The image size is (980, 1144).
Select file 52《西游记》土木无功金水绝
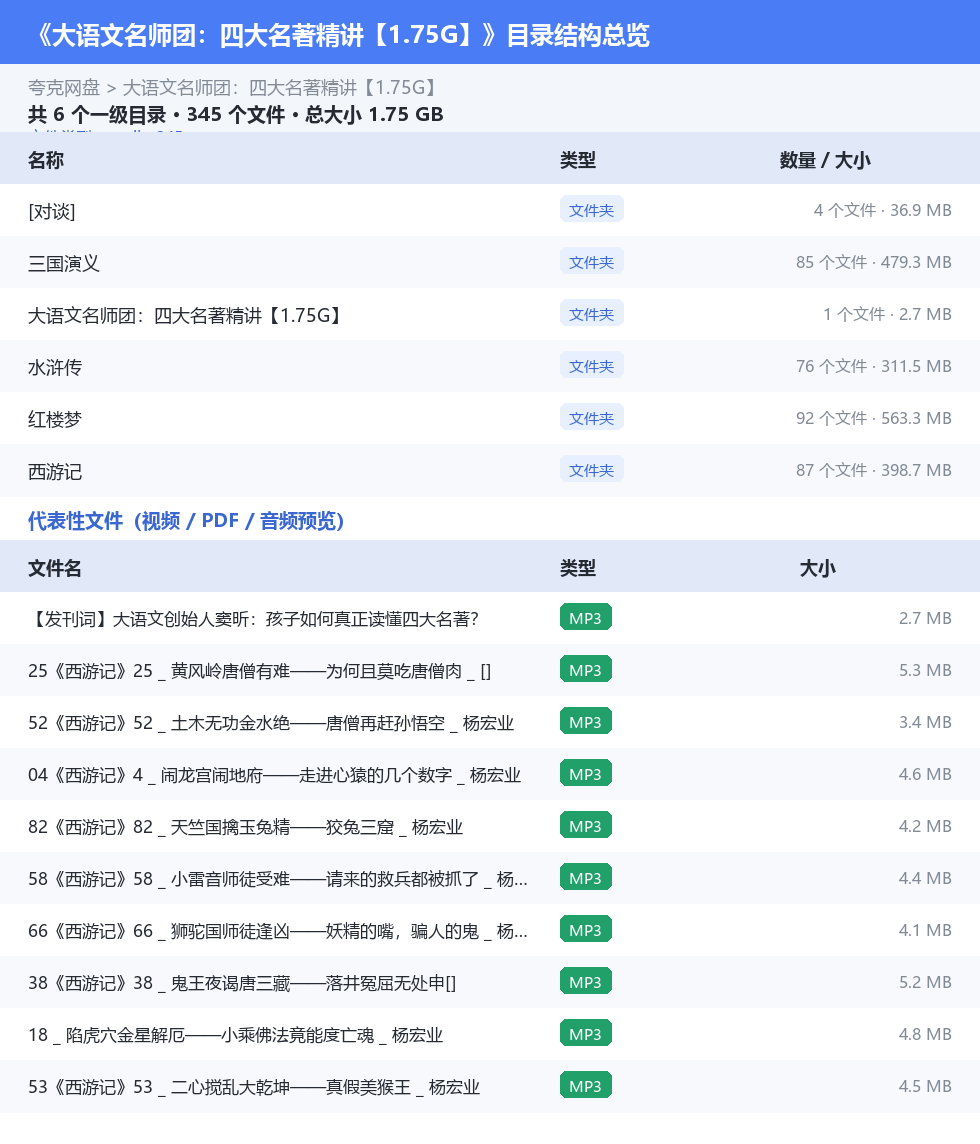tap(271, 723)
